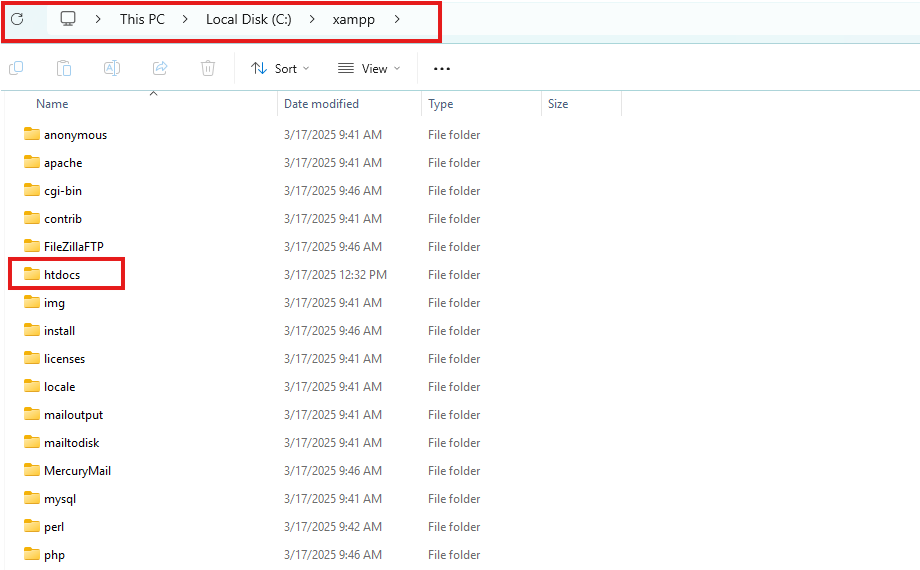Click the 'perl' folder name

(54, 527)
